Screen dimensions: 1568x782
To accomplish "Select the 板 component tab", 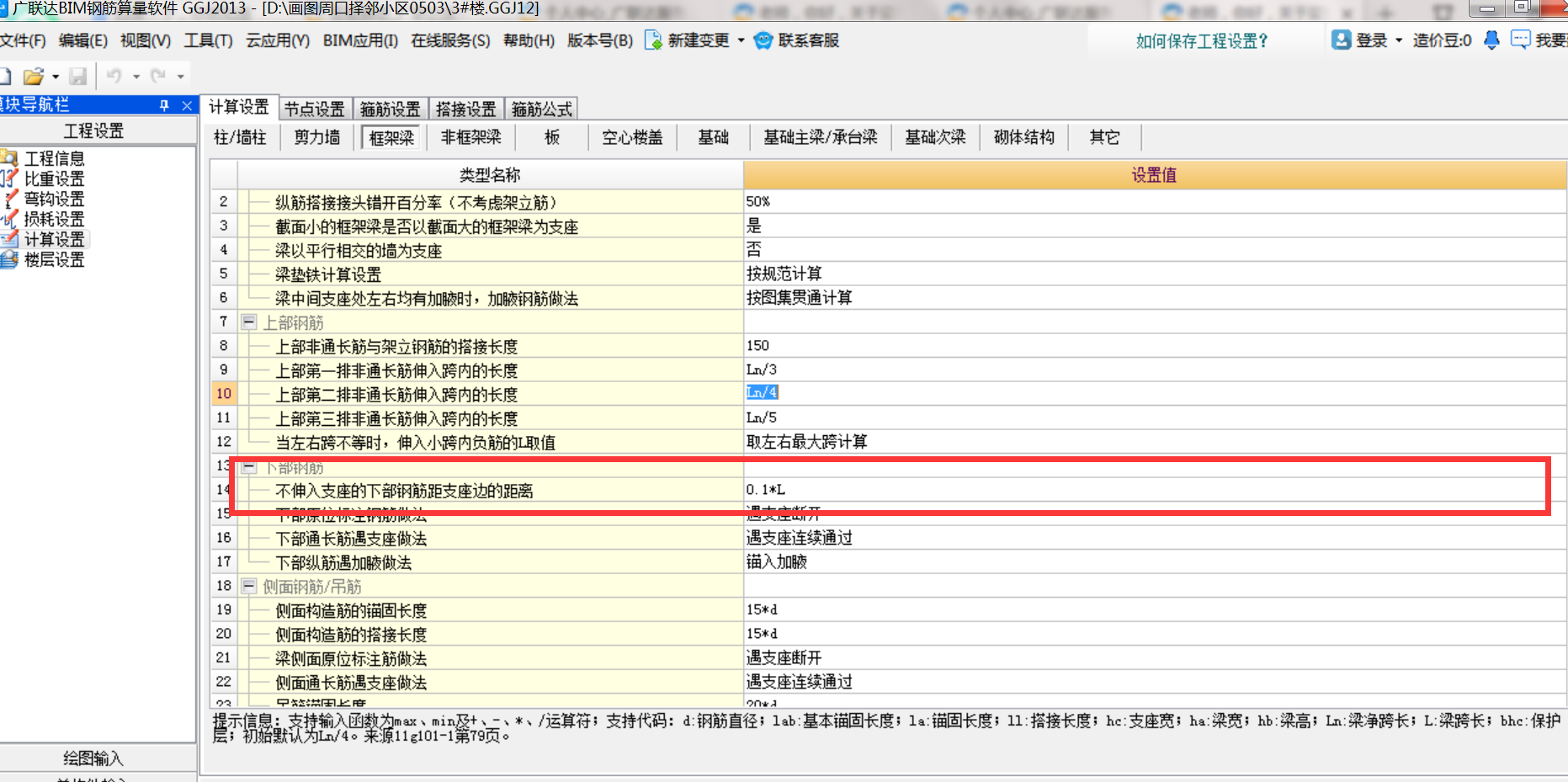I will tap(552, 137).
